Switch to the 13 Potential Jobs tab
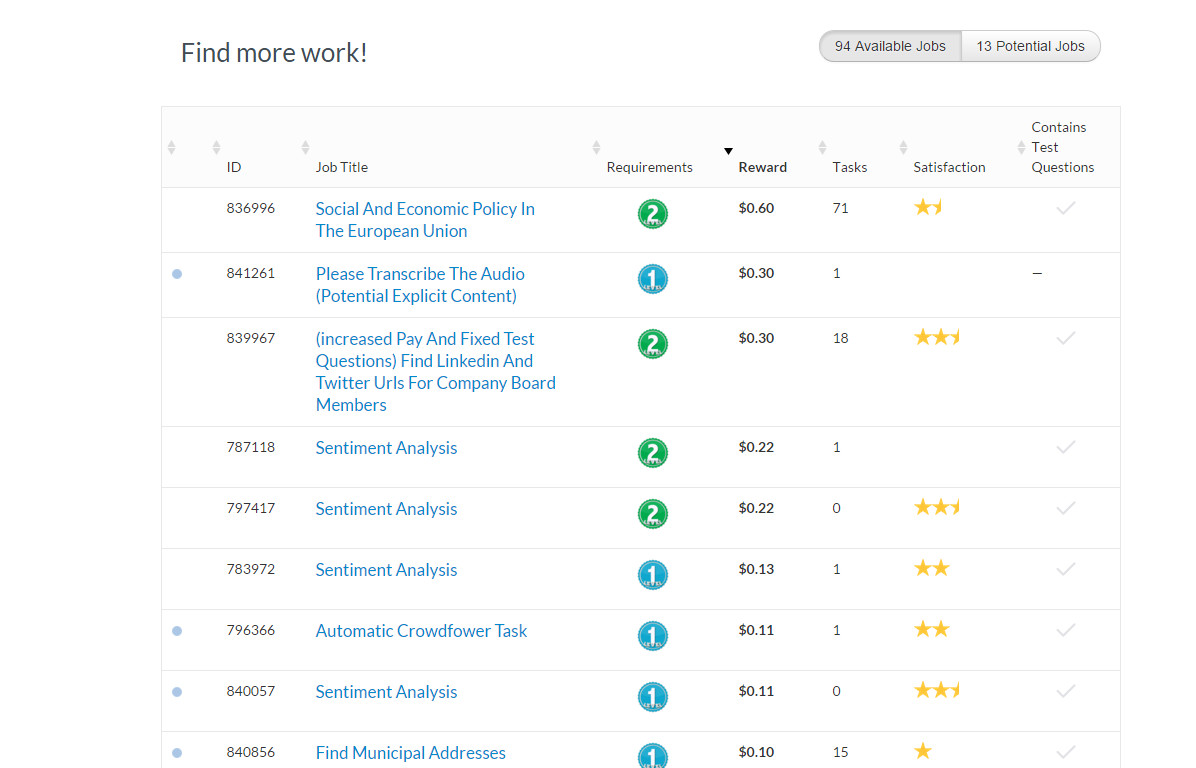The image size is (1196, 768). click(x=1030, y=46)
